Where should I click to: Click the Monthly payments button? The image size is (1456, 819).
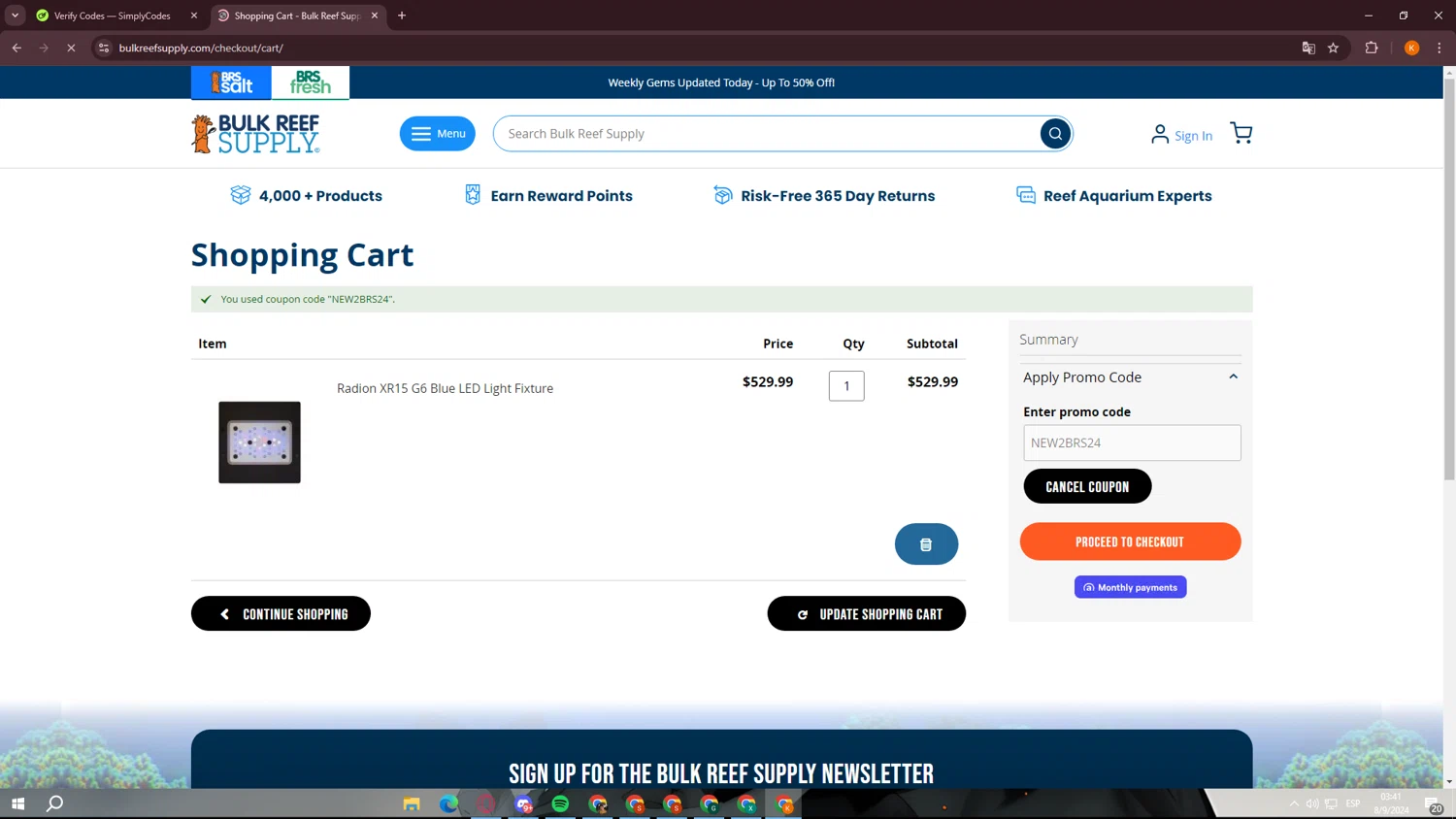[x=1130, y=587]
